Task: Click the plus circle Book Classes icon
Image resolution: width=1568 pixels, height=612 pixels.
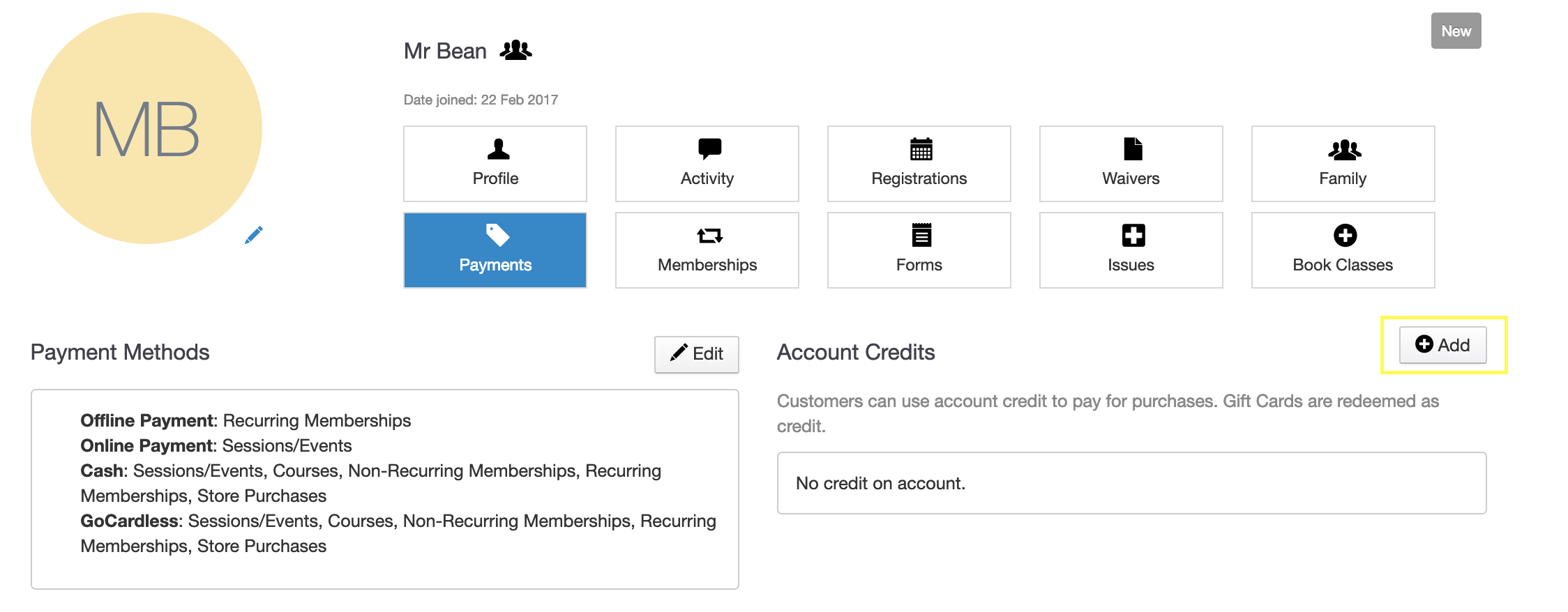Action: pos(1345,236)
